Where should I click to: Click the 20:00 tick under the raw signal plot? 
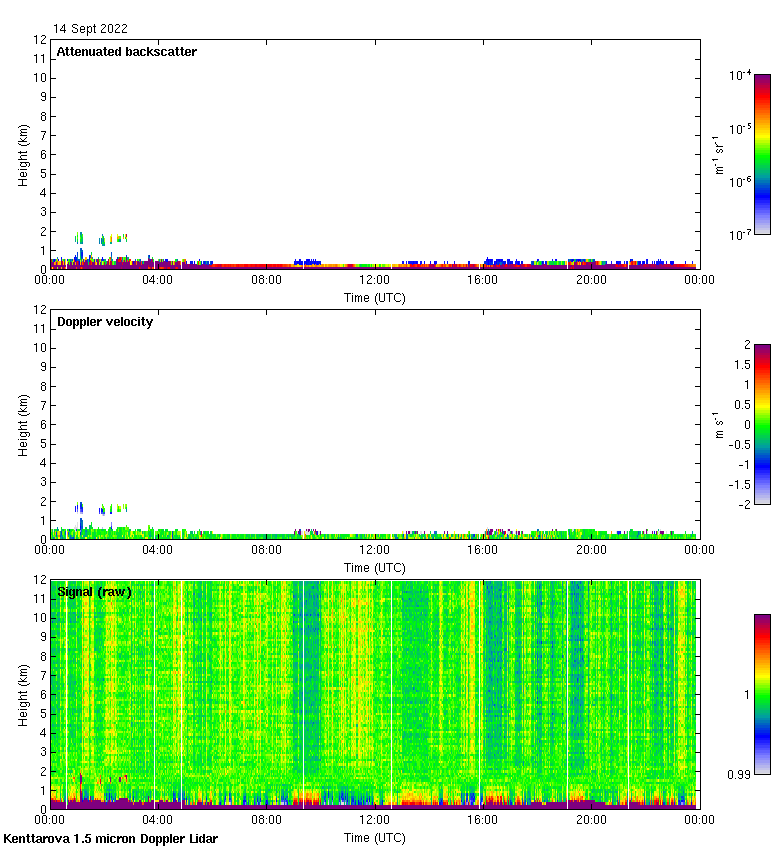590,821
